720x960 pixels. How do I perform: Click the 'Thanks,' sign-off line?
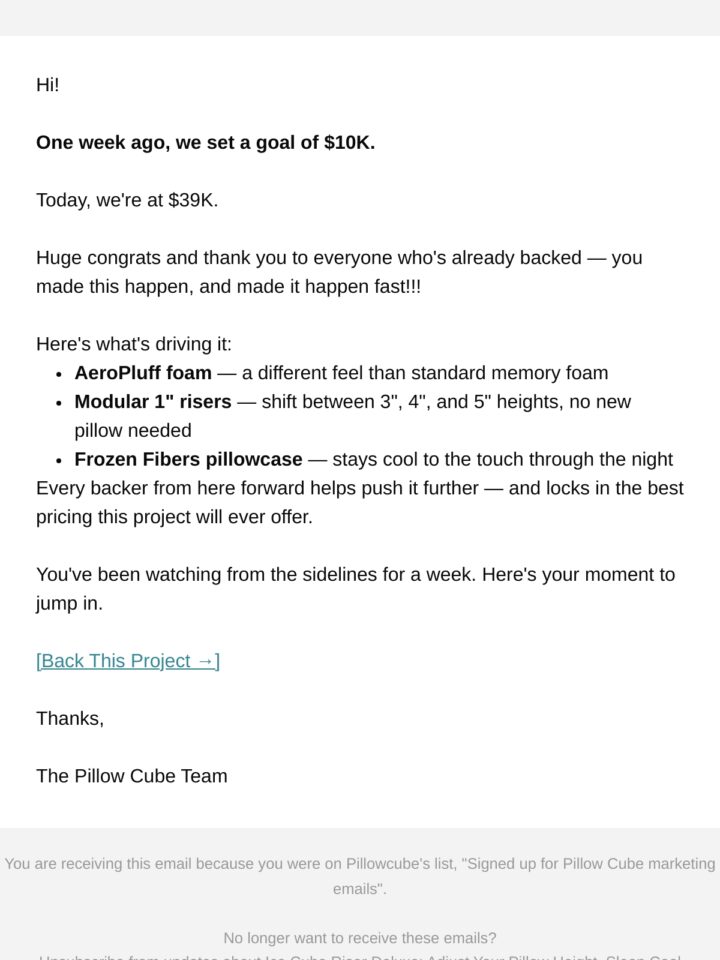(x=70, y=718)
